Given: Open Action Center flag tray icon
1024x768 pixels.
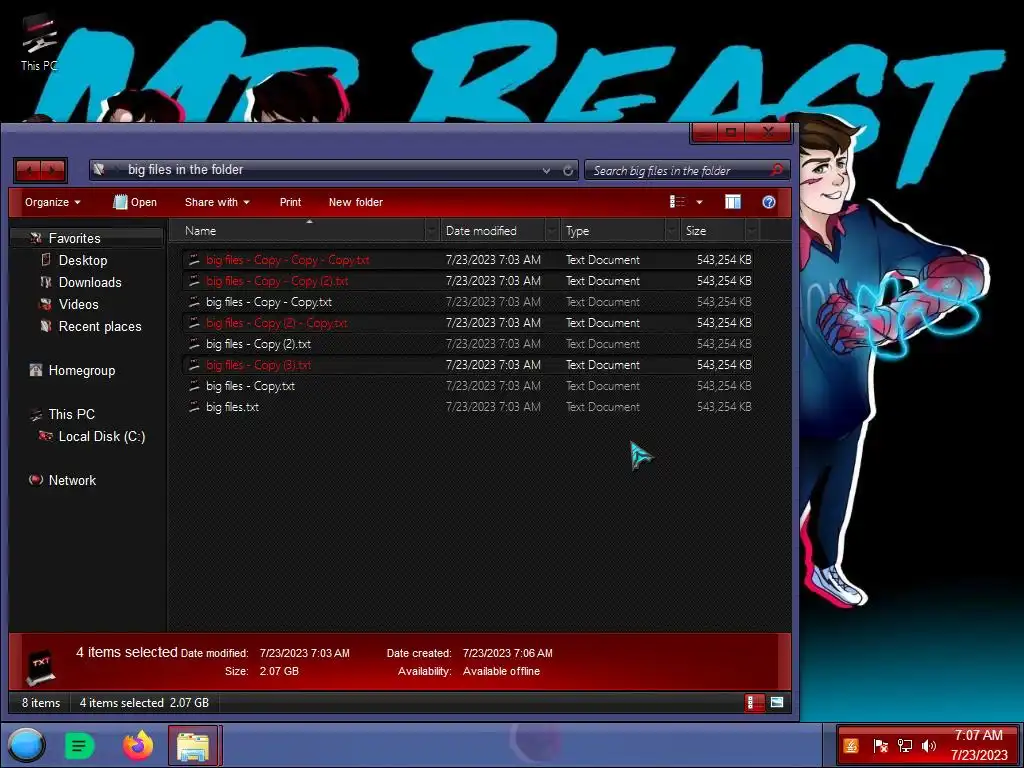Looking at the screenshot, I should 880,745.
